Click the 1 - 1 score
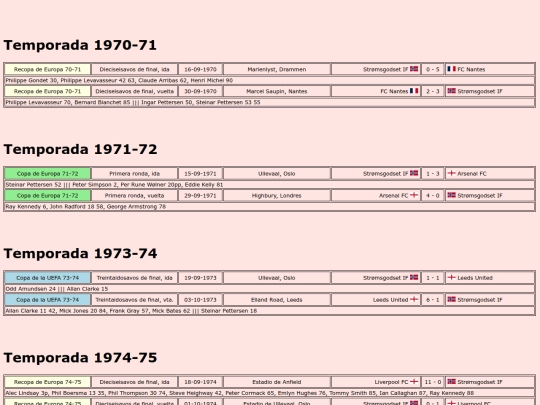The height and width of the screenshot is (405, 540). pyautogui.click(x=433, y=278)
